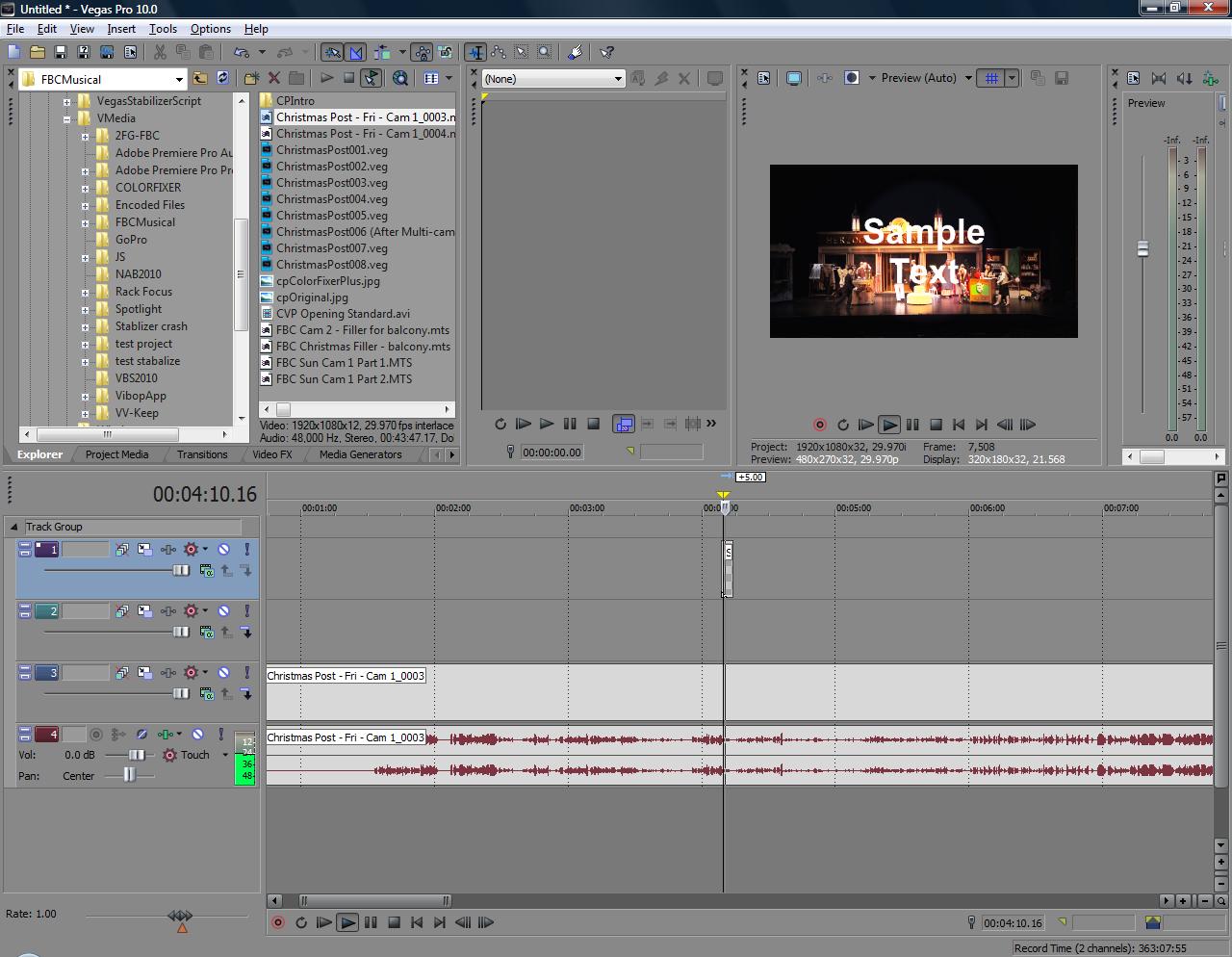Open the Insert menu
The width and height of the screenshot is (1232, 957).
(121, 29)
